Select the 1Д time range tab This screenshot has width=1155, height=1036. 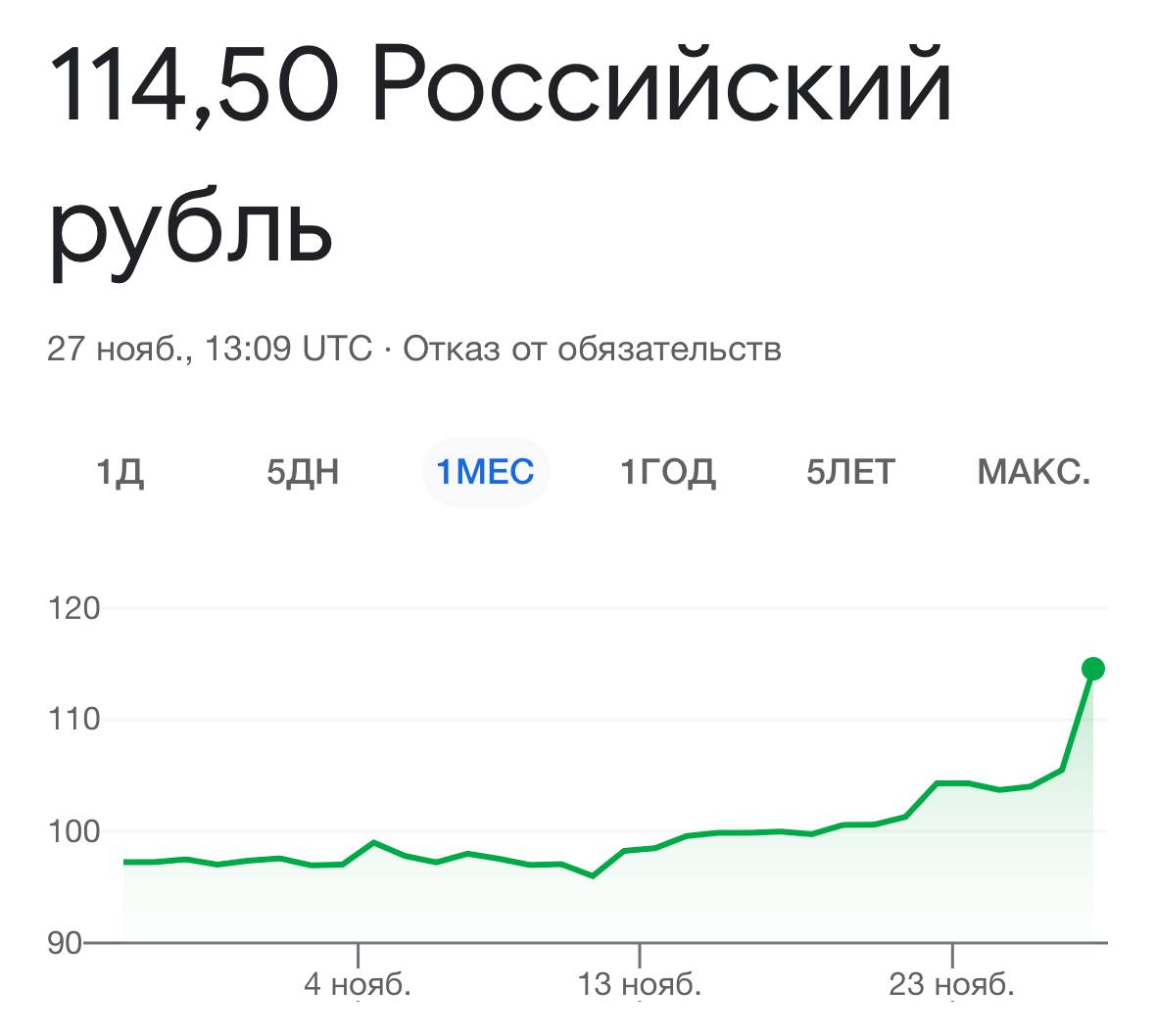[120, 471]
